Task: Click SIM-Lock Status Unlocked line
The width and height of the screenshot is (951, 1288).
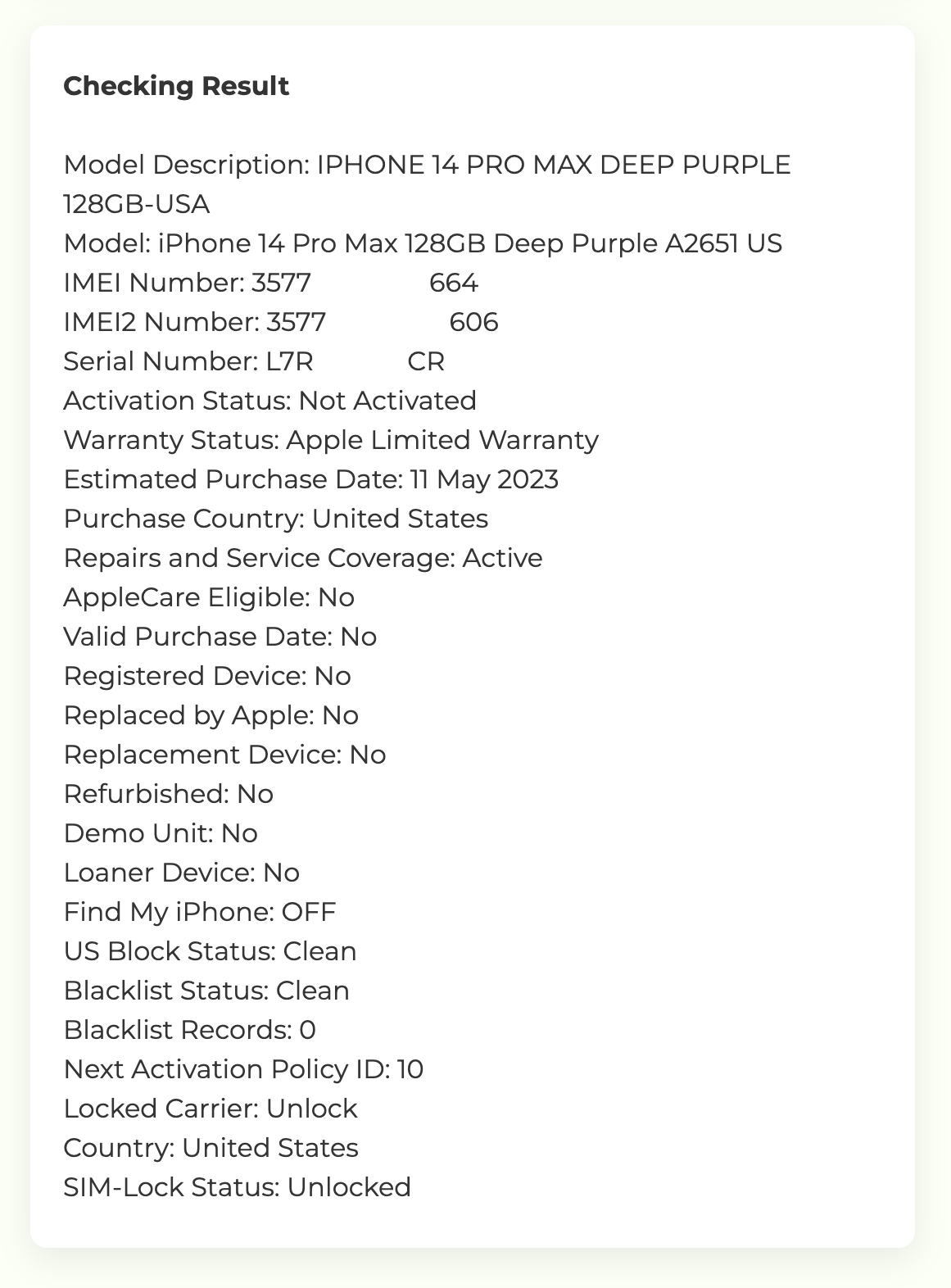Action: 238,1187
